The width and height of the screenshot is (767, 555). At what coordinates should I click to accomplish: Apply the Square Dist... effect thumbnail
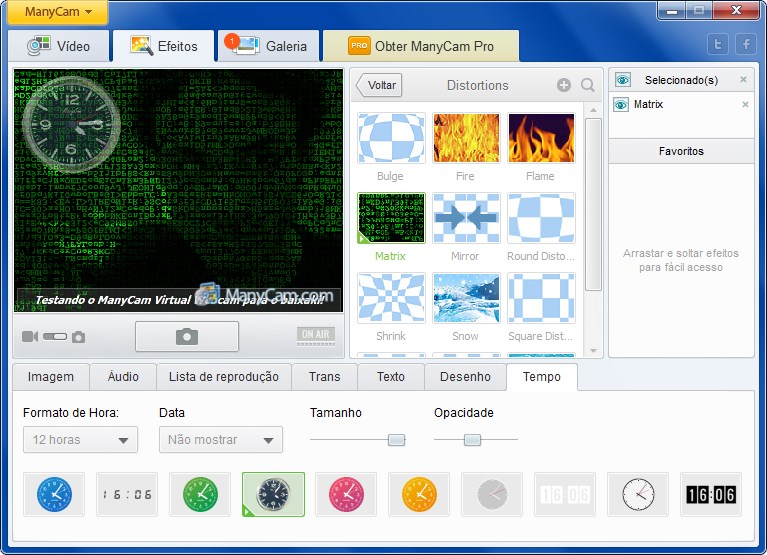(x=541, y=298)
